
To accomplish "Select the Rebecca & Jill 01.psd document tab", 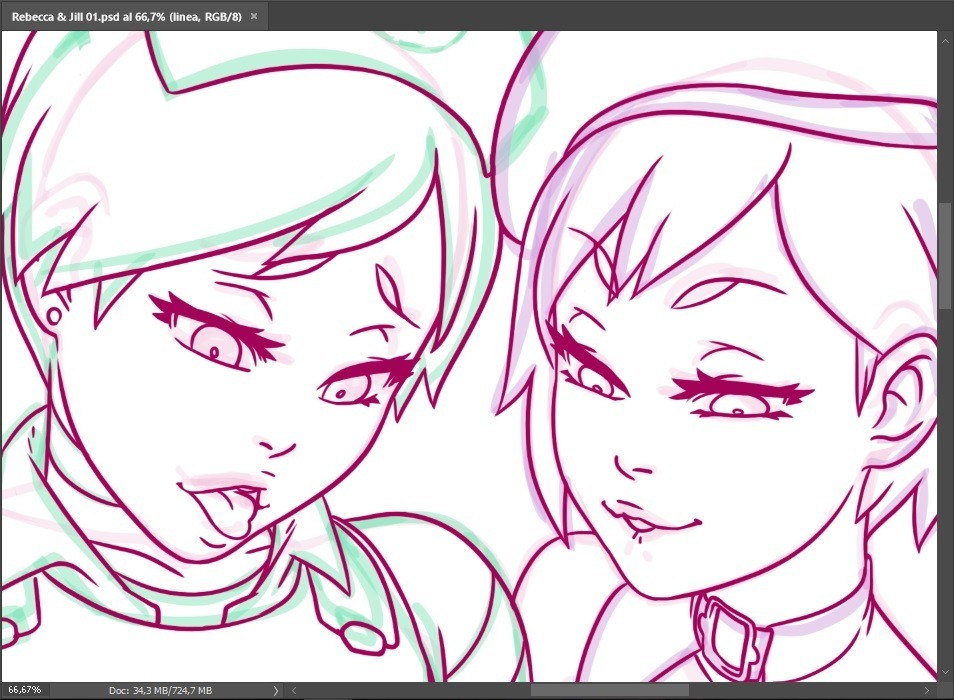I will coord(134,16).
